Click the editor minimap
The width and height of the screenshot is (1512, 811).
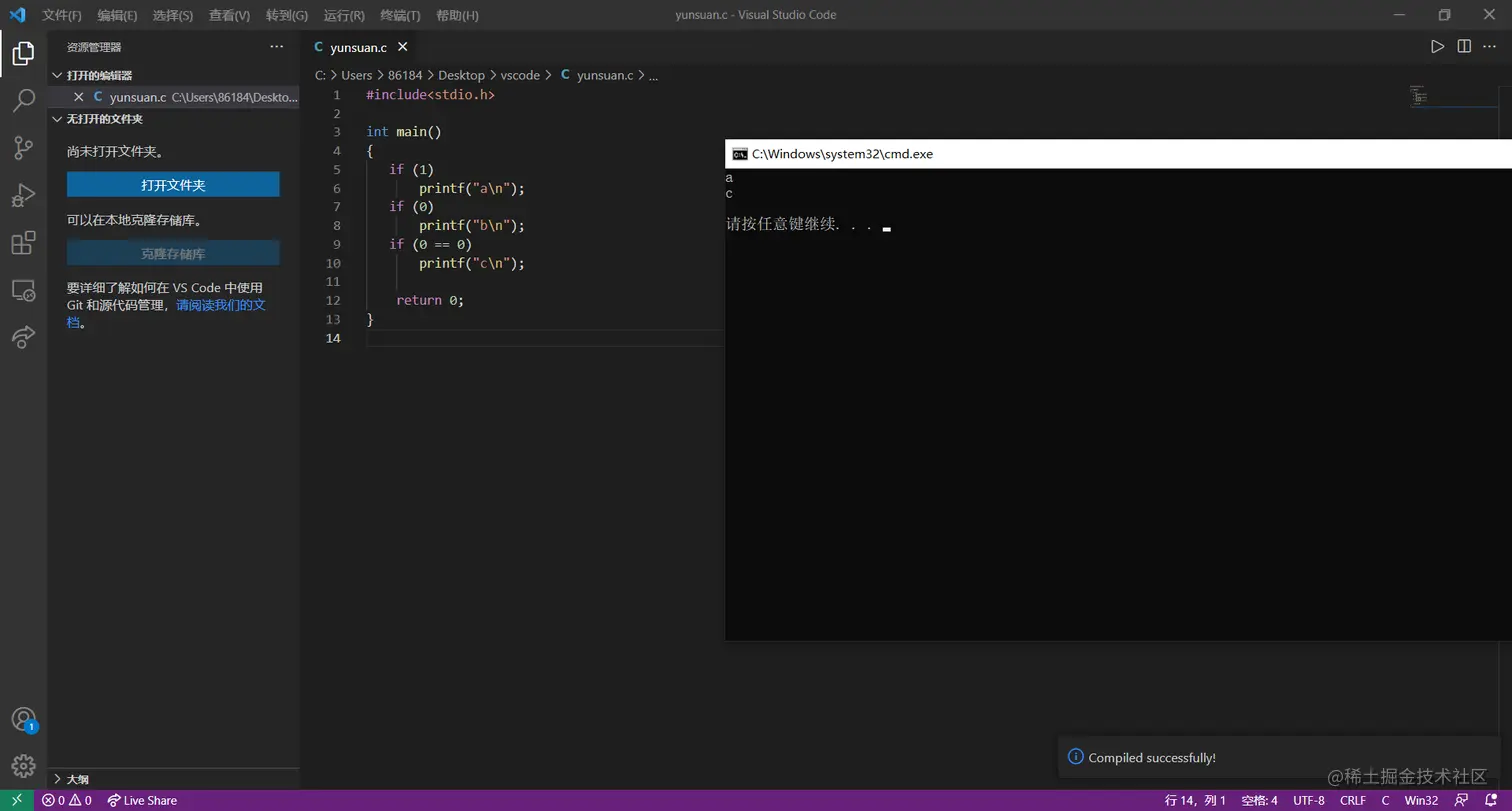pyautogui.click(x=1417, y=96)
